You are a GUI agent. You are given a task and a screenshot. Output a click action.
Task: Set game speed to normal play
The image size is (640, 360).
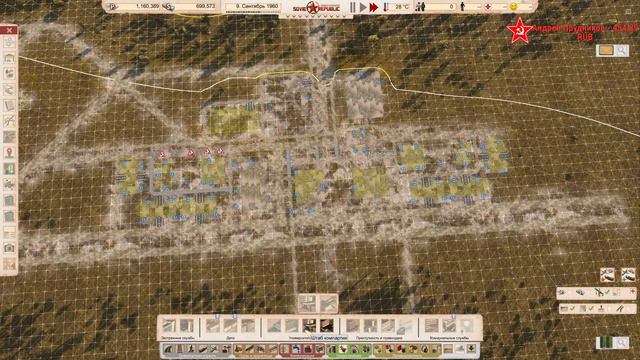click(x=363, y=7)
